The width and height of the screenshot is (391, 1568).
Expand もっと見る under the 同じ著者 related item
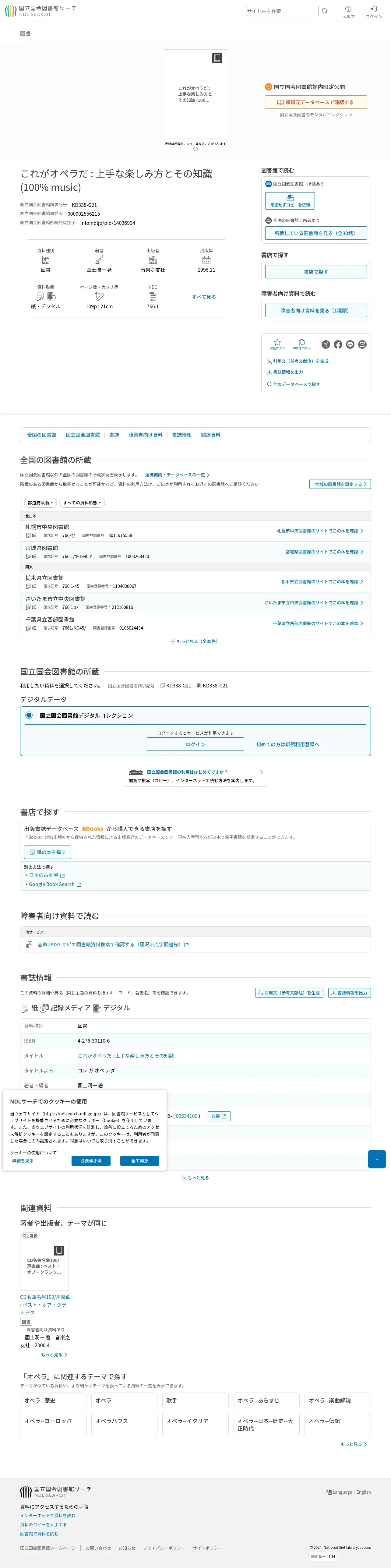[x=54, y=1355]
